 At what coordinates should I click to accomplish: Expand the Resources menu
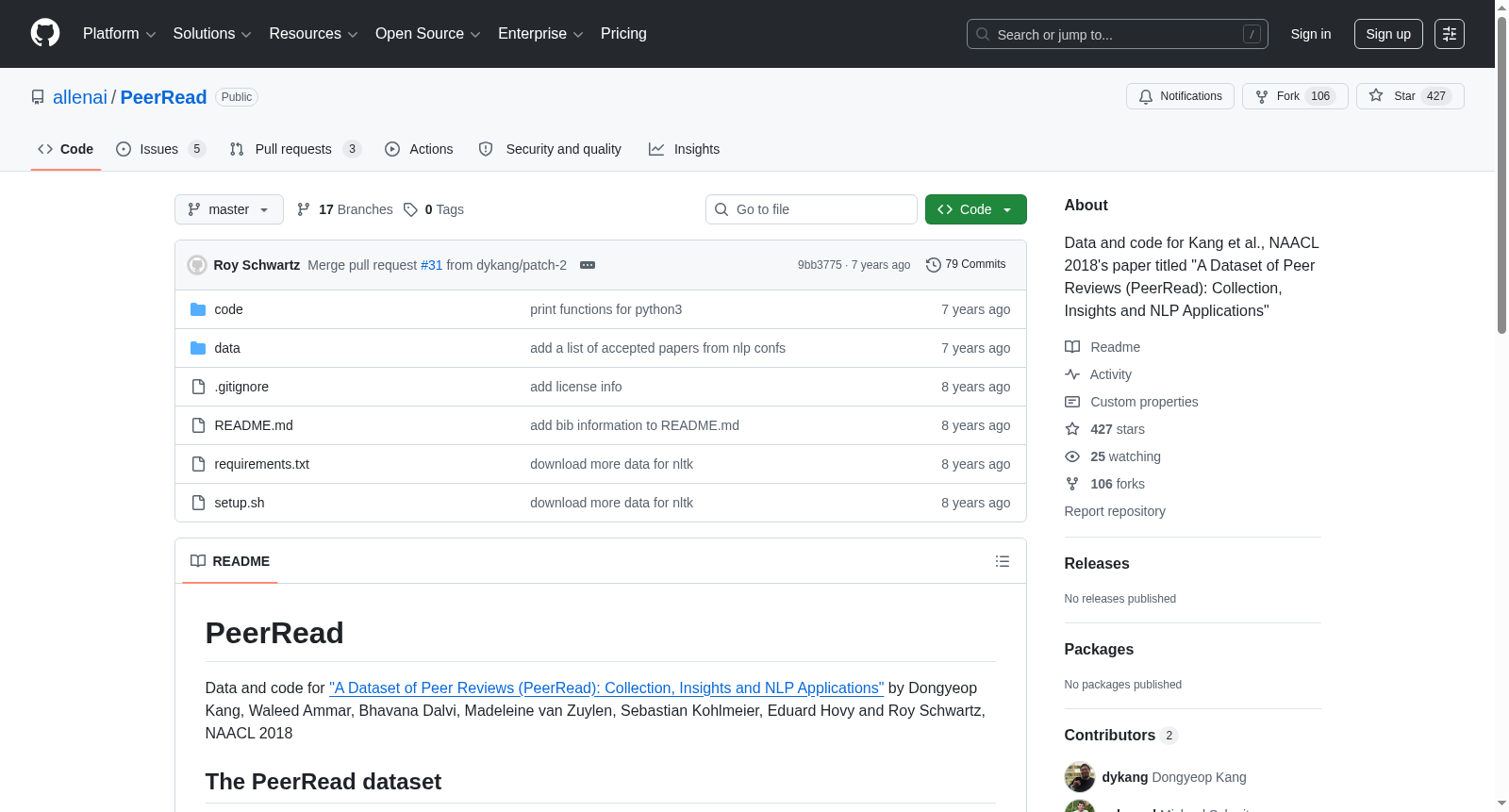(x=313, y=34)
